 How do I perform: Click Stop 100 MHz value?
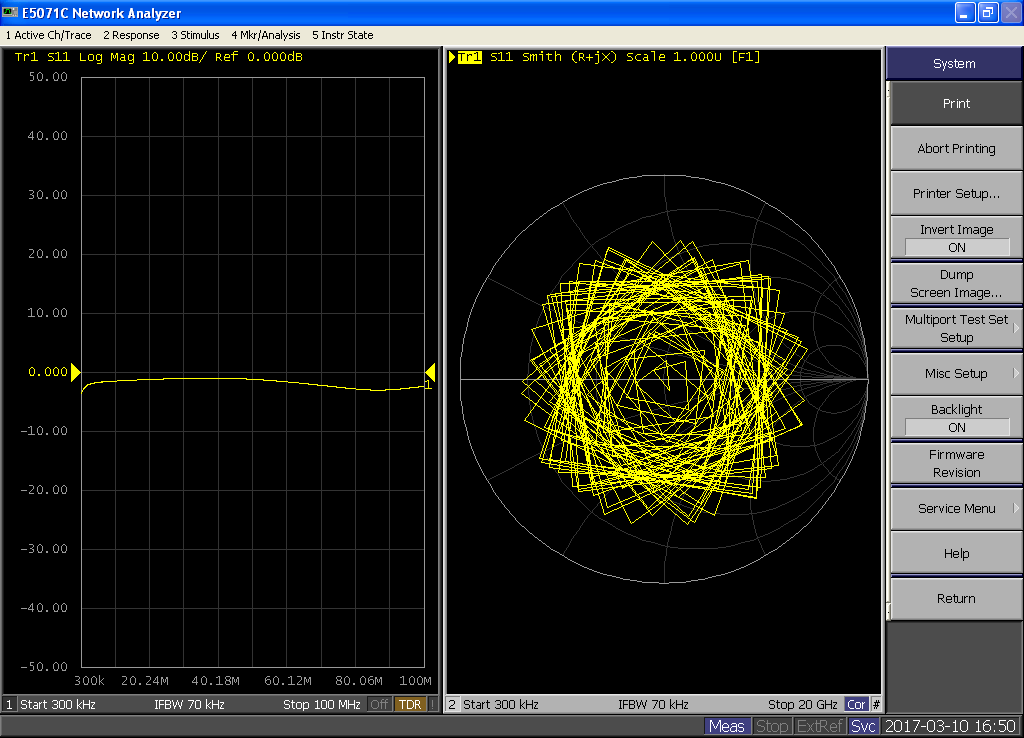pyautogui.click(x=321, y=705)
